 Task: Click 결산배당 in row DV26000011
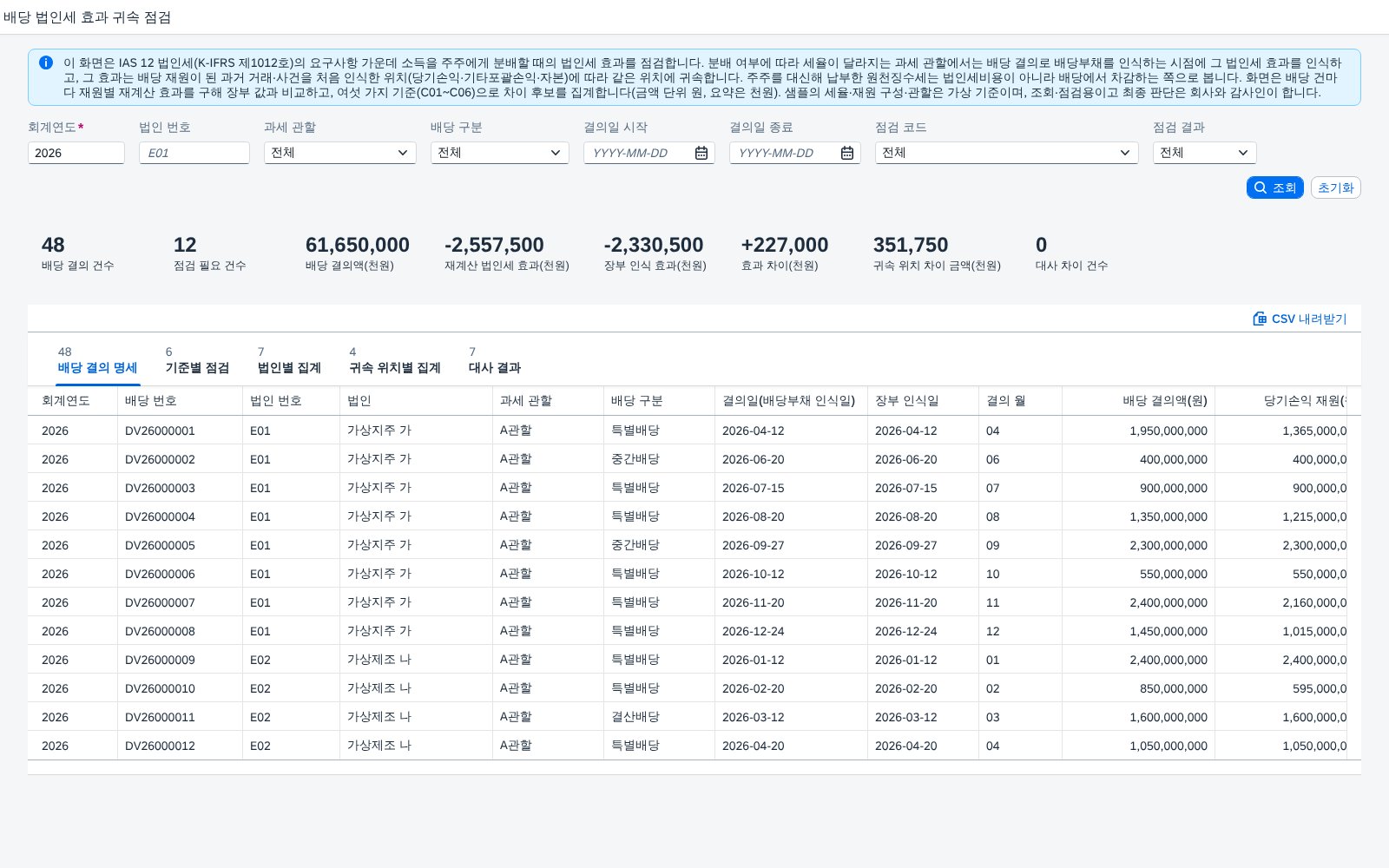[x=635, y=717]
